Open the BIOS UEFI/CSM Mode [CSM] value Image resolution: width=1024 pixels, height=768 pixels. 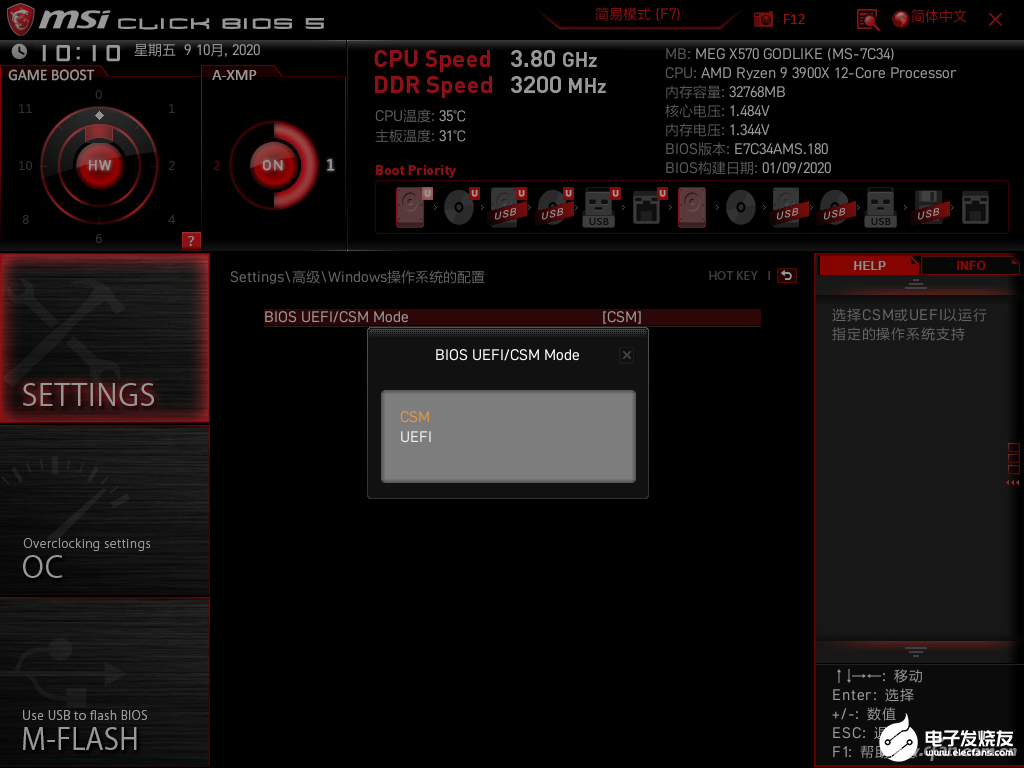pos(622,317)
